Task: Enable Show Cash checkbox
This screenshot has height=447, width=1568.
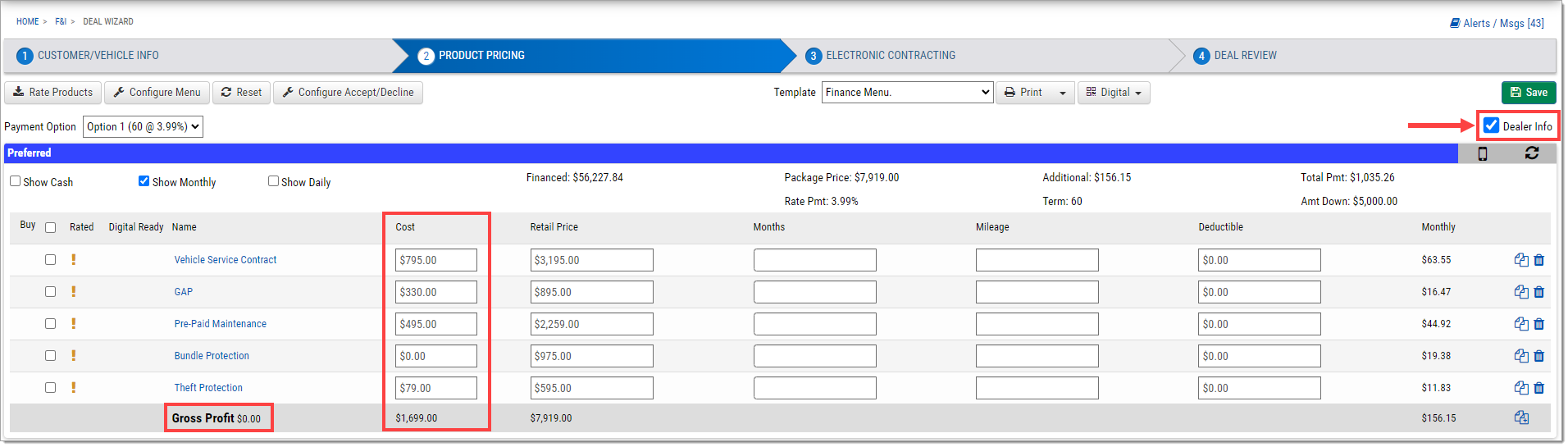Action: pyautogui.click(x=15, y=181)
